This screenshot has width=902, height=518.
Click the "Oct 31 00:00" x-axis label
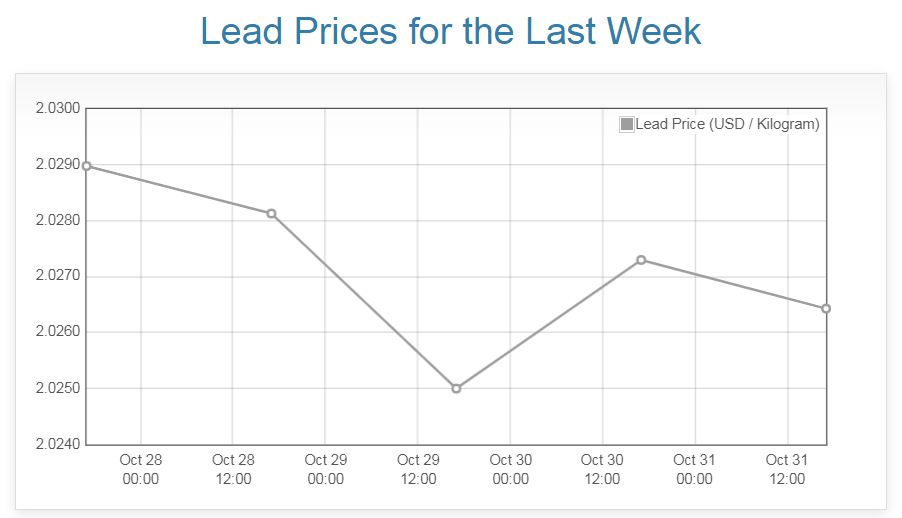(x=694, y=469)
